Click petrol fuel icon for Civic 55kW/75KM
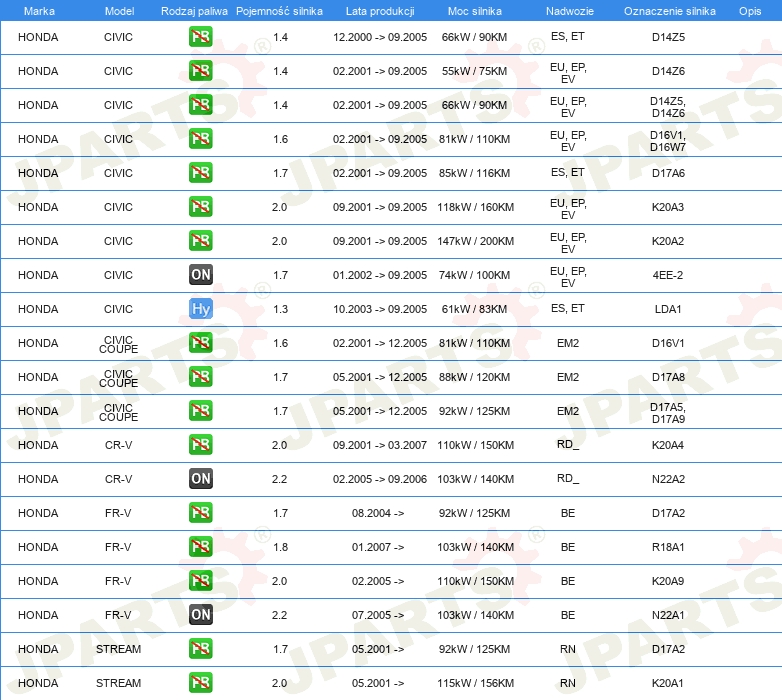The height and width of the screenshot is (700, 782). (x=200, y=71)
